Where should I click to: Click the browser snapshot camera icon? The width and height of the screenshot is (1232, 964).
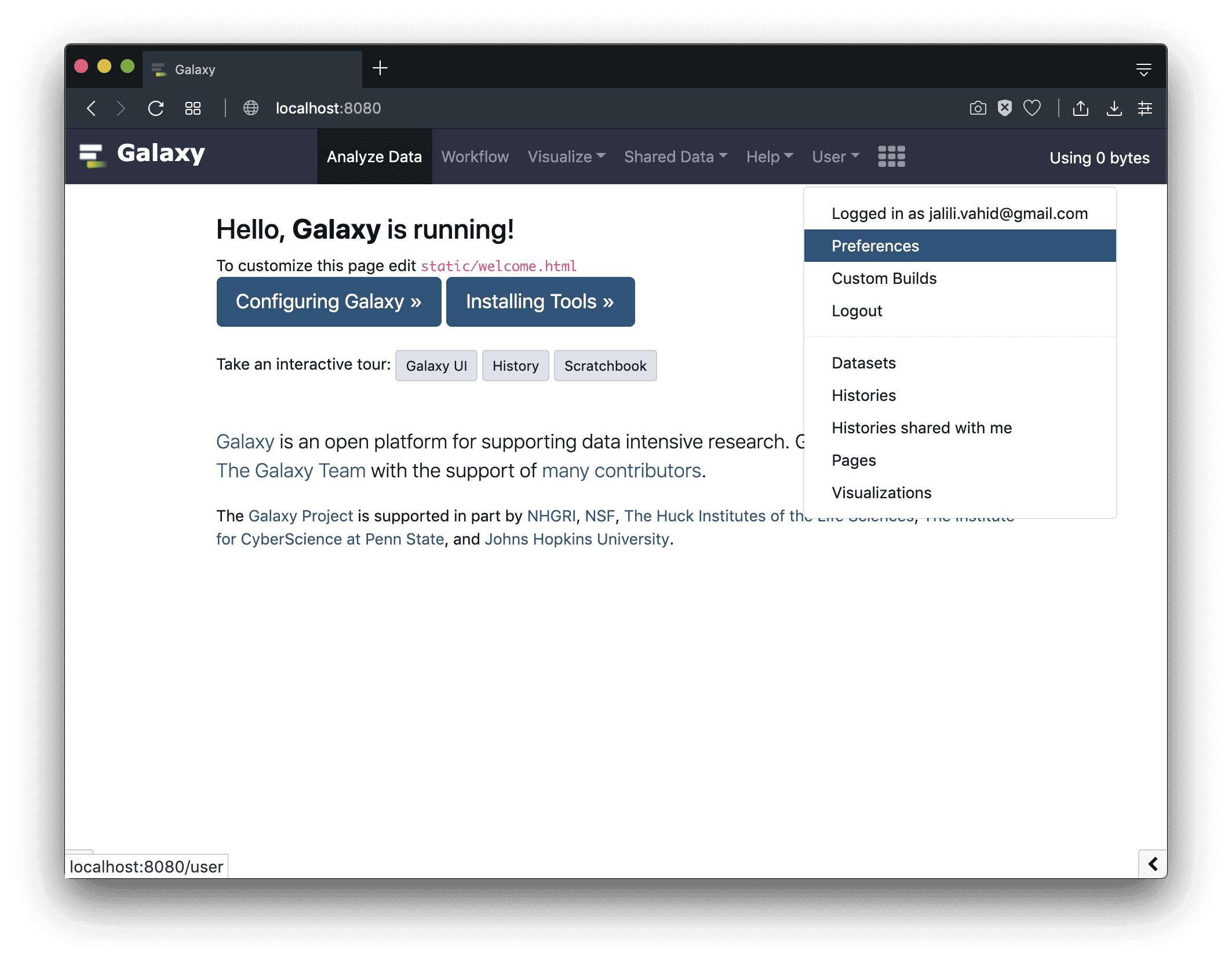[978, 108]
